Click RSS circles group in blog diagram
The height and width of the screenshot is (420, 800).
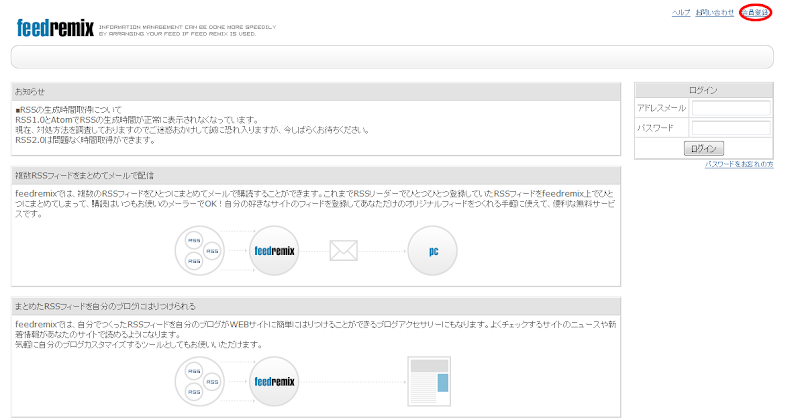[199, 381]
